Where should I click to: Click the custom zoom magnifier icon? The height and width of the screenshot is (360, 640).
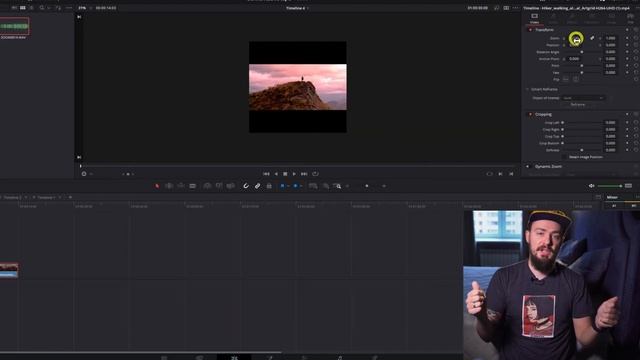click(337, 186)
